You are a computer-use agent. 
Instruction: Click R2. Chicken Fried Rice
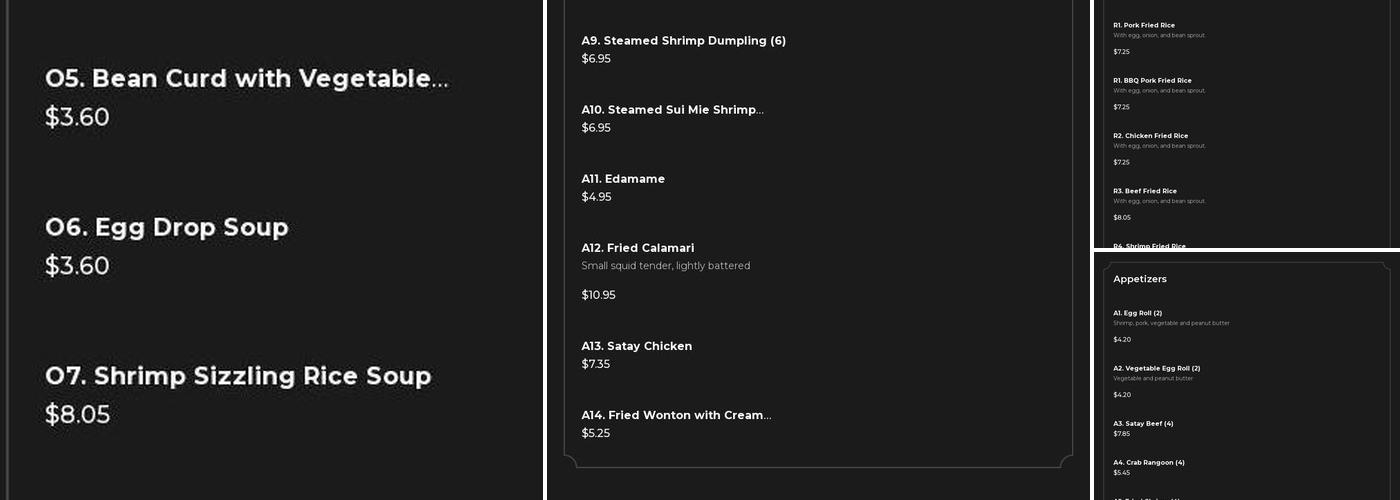1150,135
